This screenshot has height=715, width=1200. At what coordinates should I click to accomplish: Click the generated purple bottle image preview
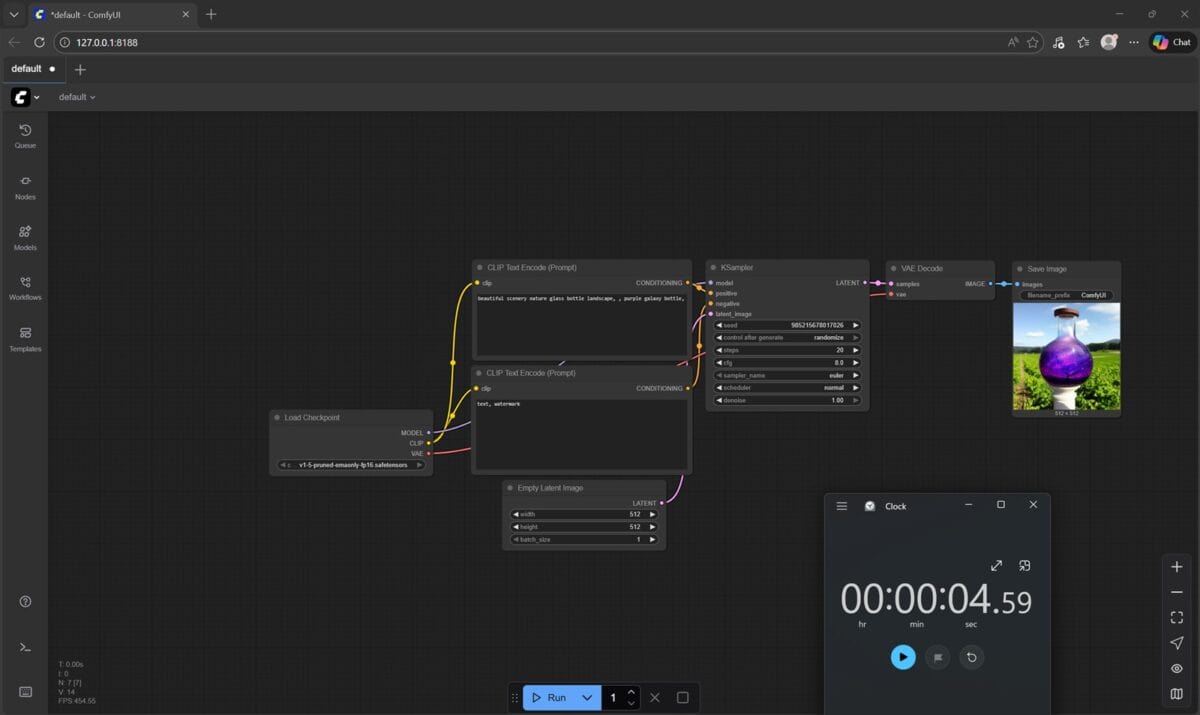(1066, 356)
